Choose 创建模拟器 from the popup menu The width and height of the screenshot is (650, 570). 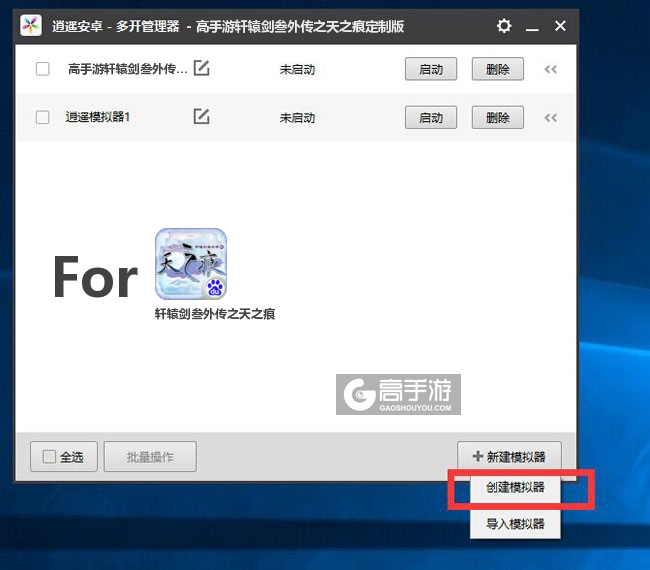[516, 490]
